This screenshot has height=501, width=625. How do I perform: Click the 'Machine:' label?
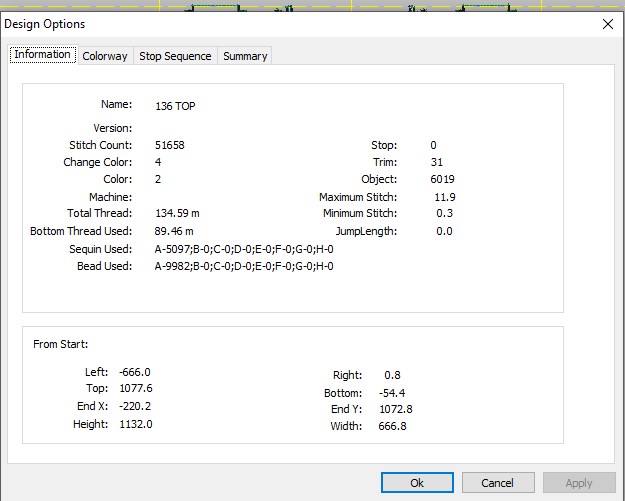(x=110, y=197)
